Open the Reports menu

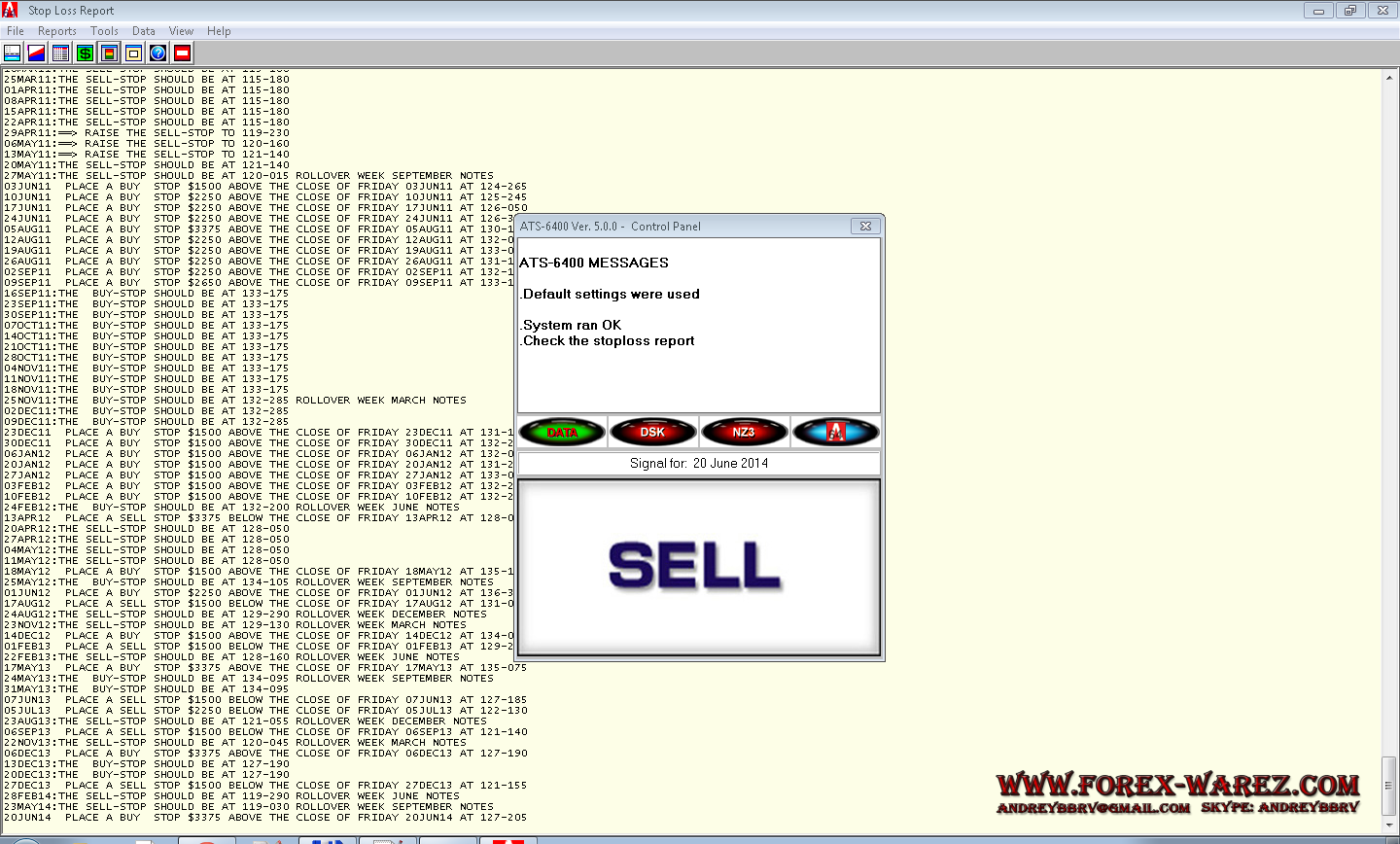coord(57,31)
